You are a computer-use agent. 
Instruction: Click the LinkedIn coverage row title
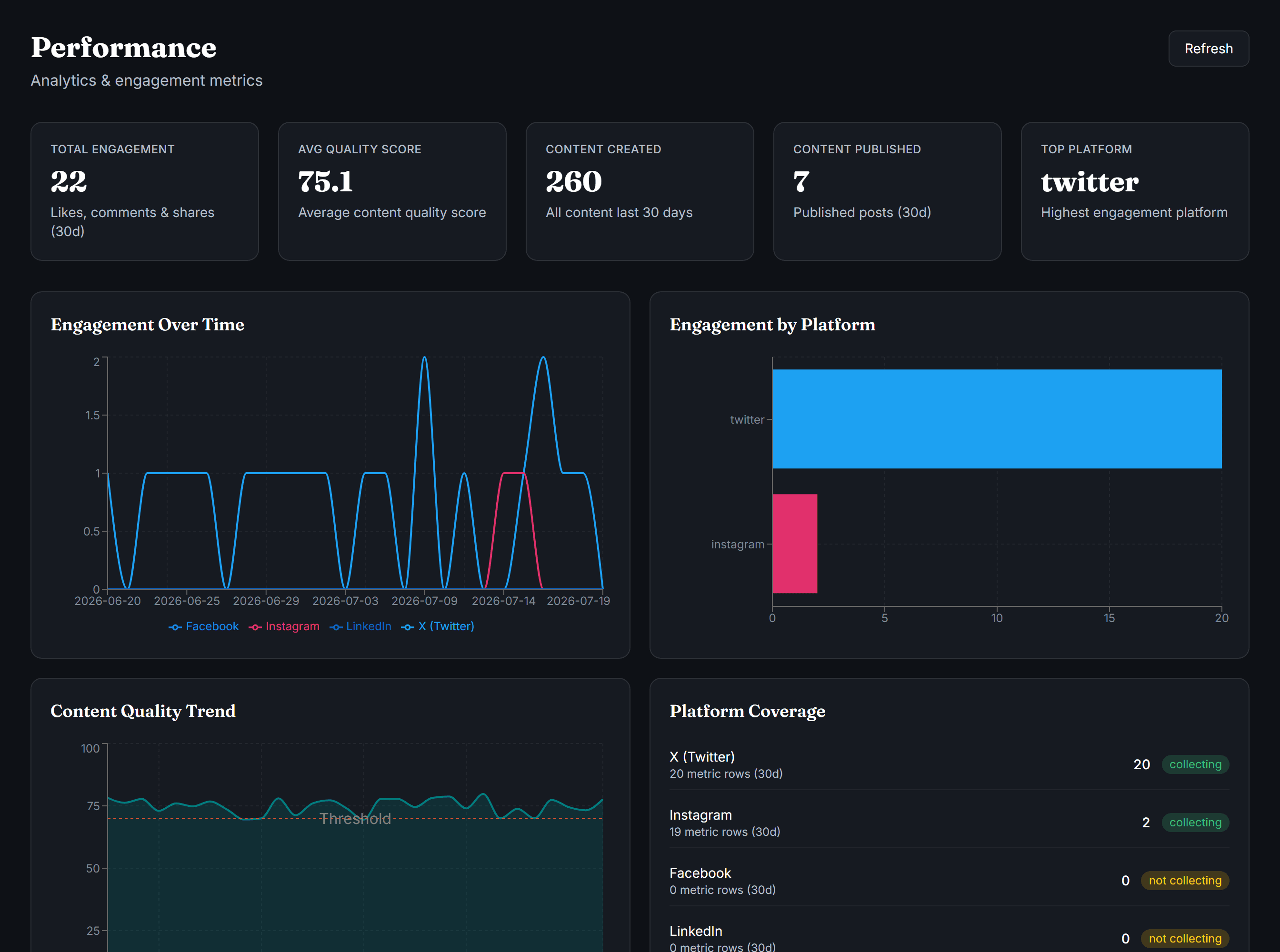[x=696, y=931]
